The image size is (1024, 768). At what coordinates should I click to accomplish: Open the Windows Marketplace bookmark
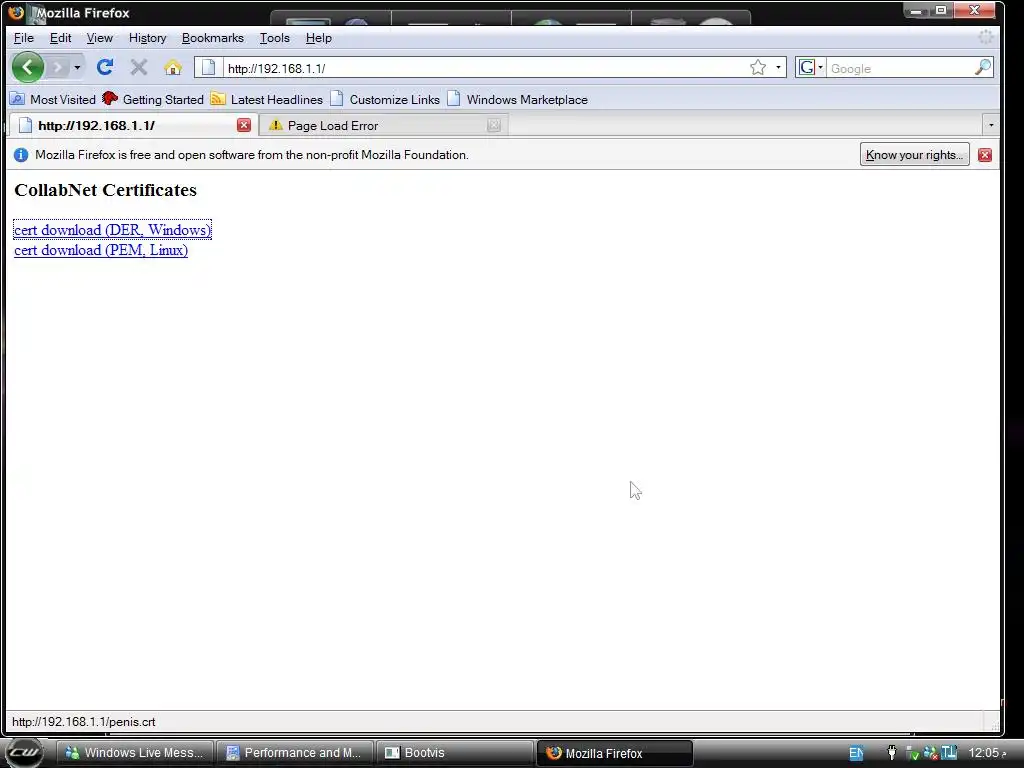[x=517, y=99]
